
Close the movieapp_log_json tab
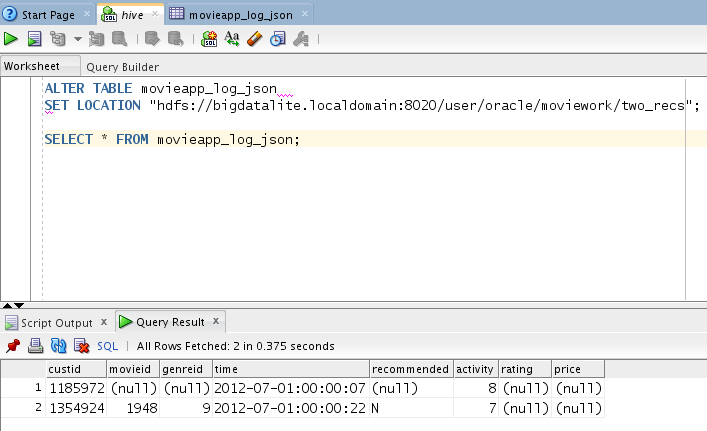(305, 14)
